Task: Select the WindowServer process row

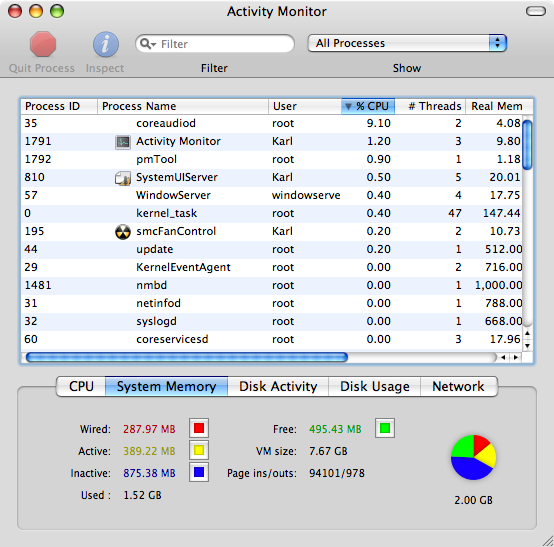Action: click(x=272, y=195)
